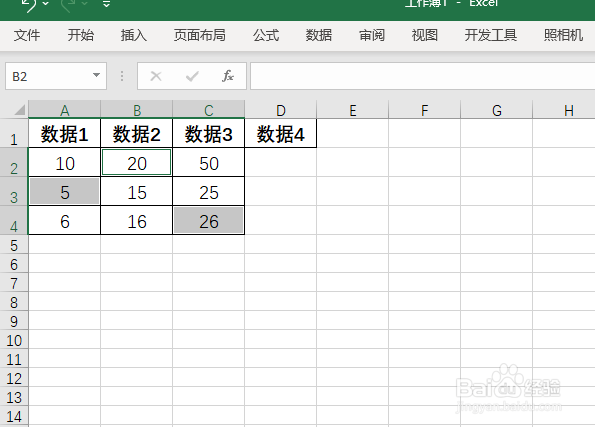This screenshot has height=427, width=595.
Task: Click the formula bar Enter checkmark icon
Action: [192, 76]
